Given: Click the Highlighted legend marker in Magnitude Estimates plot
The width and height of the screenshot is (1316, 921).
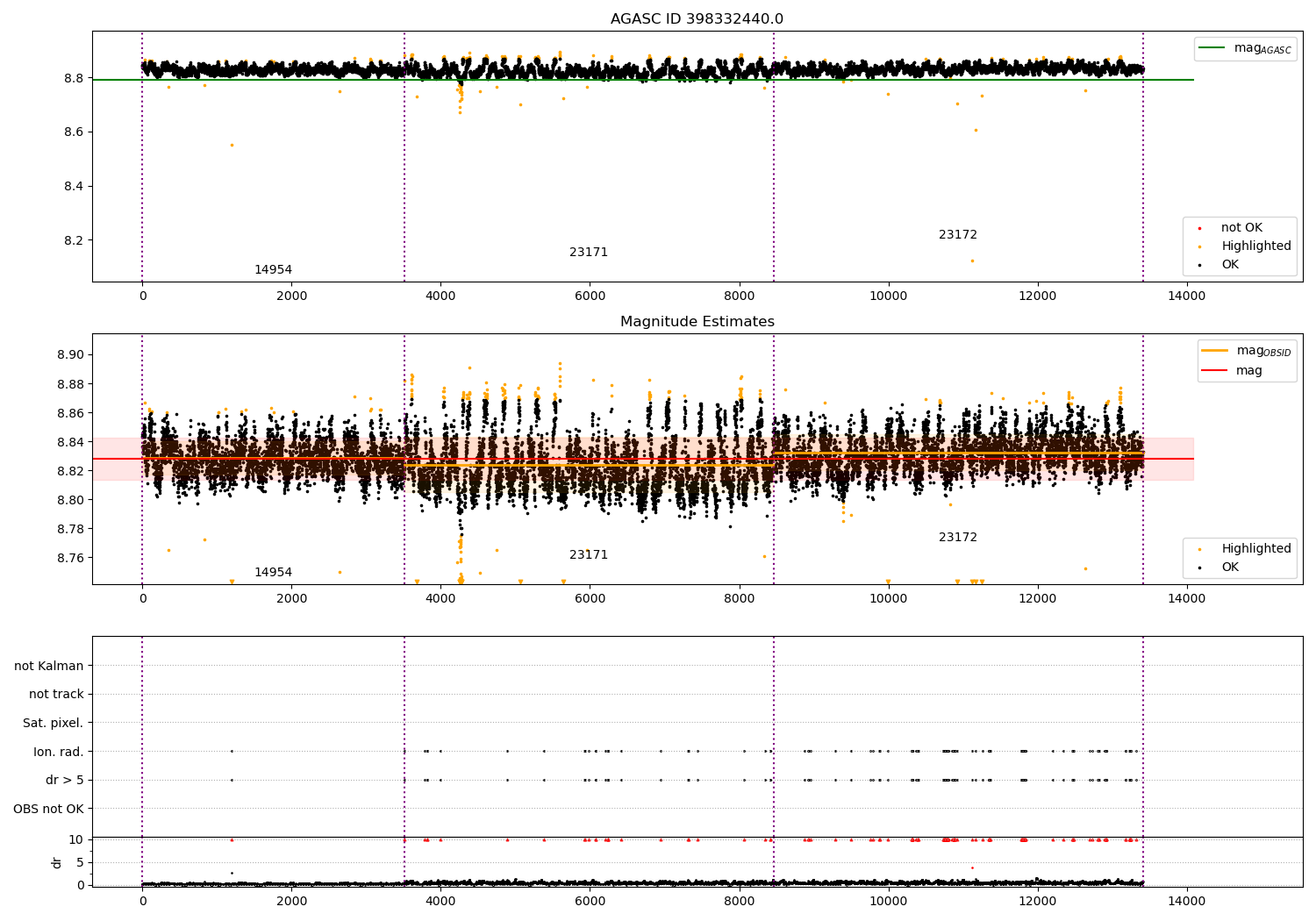Looking at the screenshot, I should coord(1199,549).
